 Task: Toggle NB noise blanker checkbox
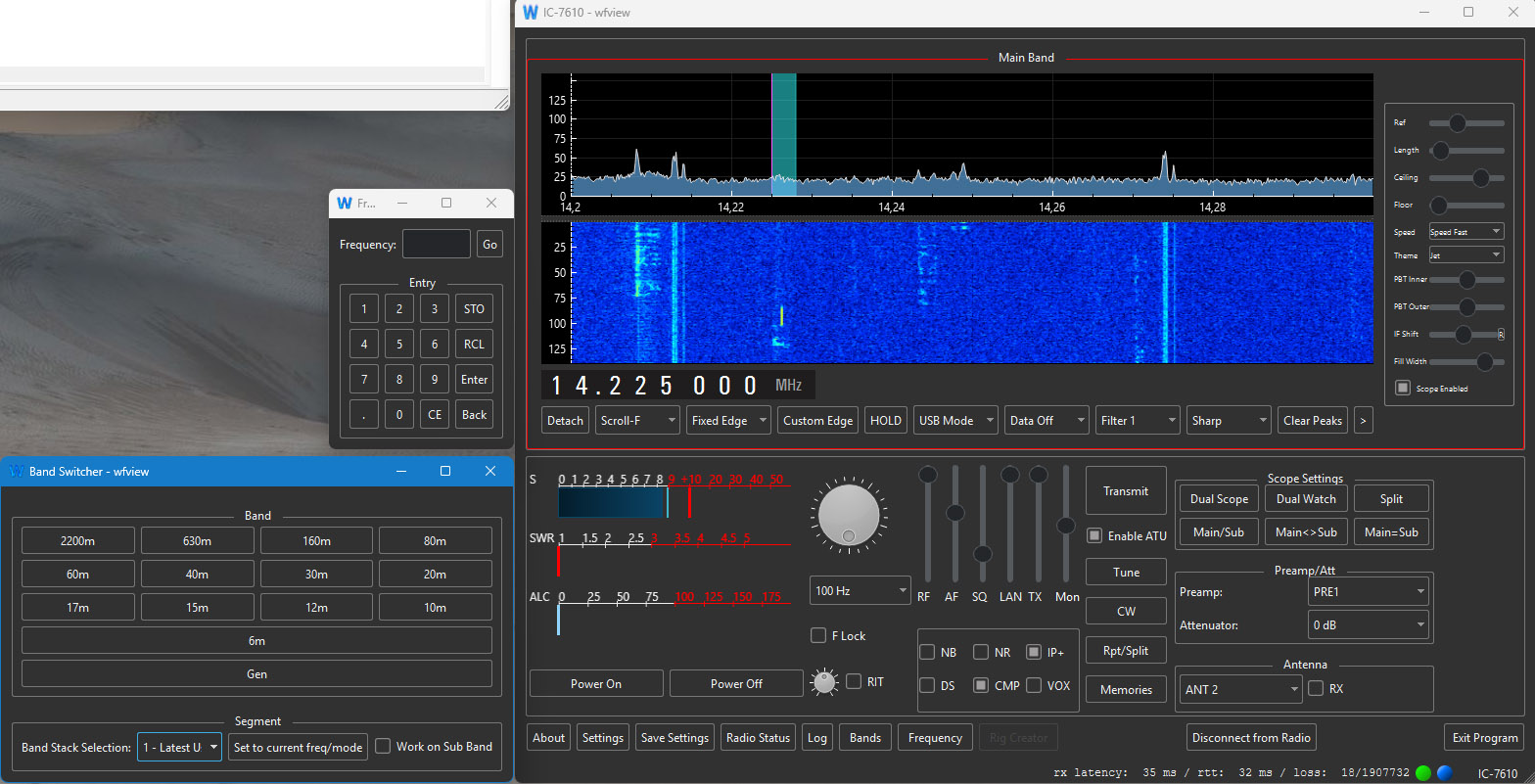927,652
